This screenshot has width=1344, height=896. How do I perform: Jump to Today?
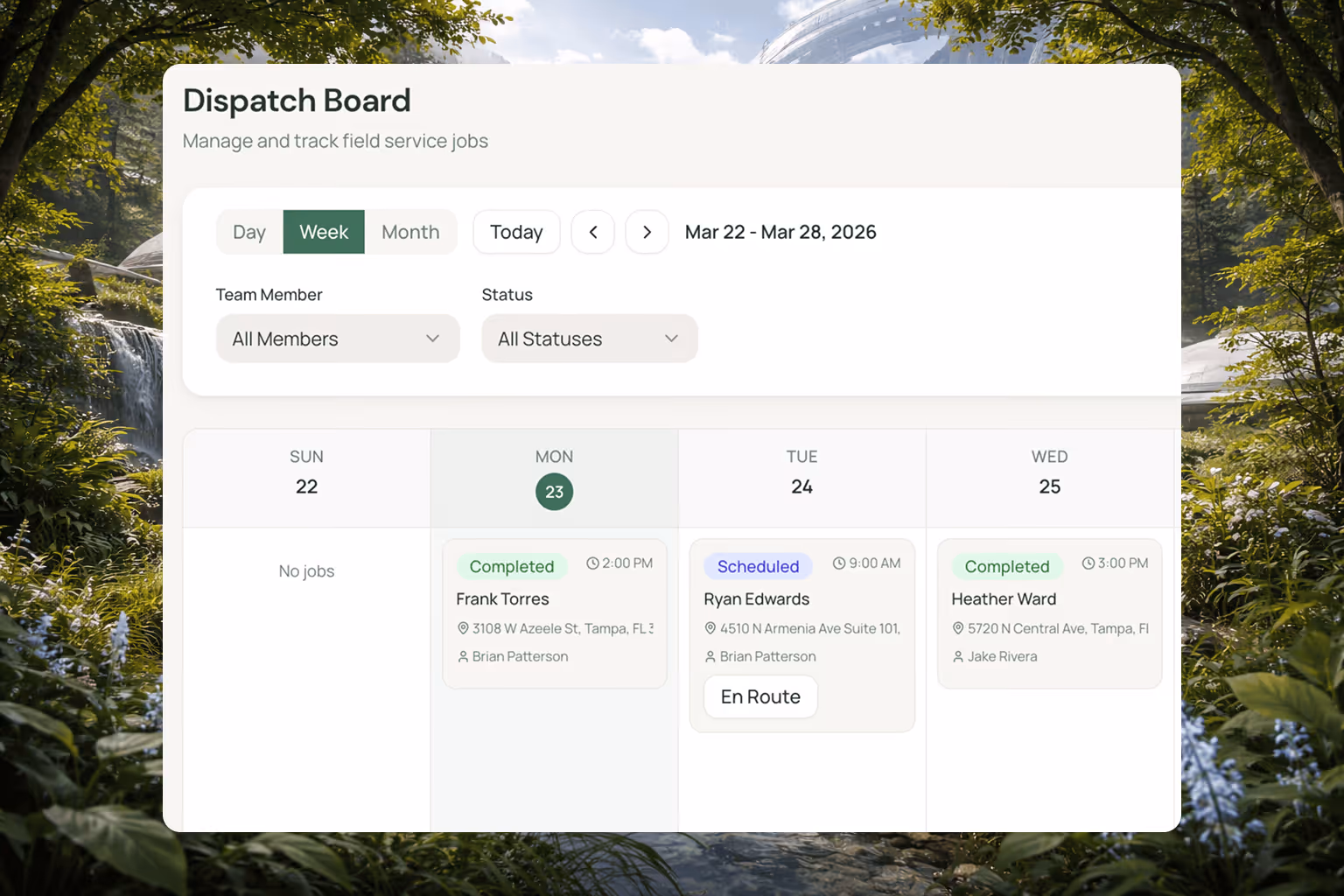coord(516,232)
